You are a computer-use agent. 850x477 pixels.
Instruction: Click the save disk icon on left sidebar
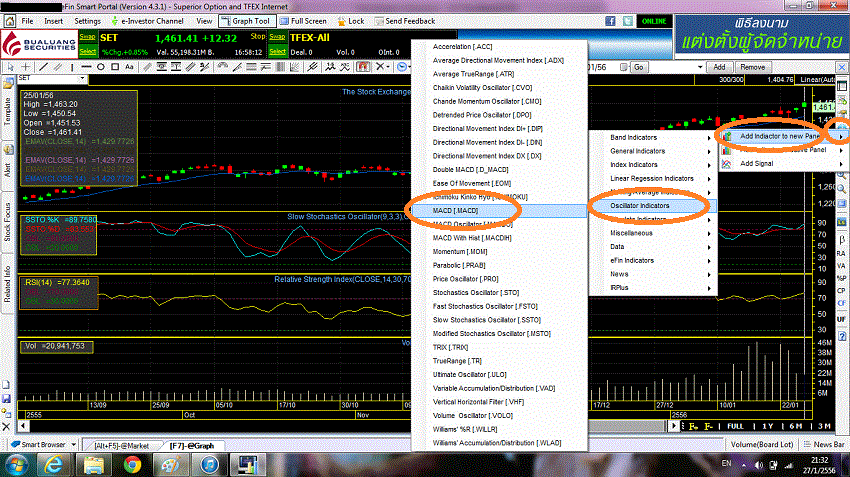coord(7,398)
